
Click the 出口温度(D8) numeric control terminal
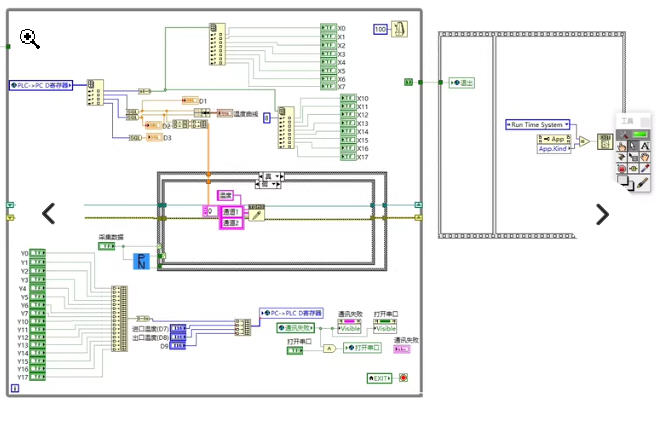pyautogui.click(x=178, y=337)
